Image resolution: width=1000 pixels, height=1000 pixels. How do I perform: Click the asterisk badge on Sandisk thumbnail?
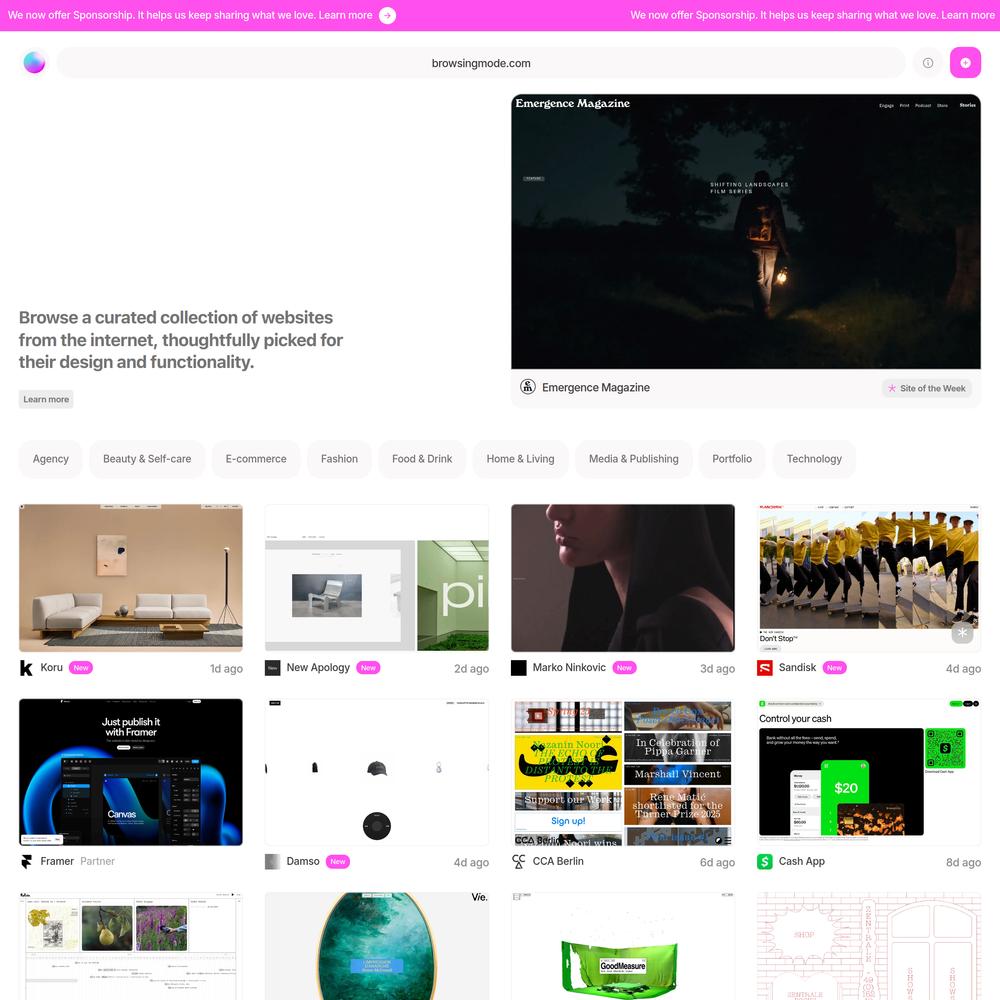[x=962, y=633]
